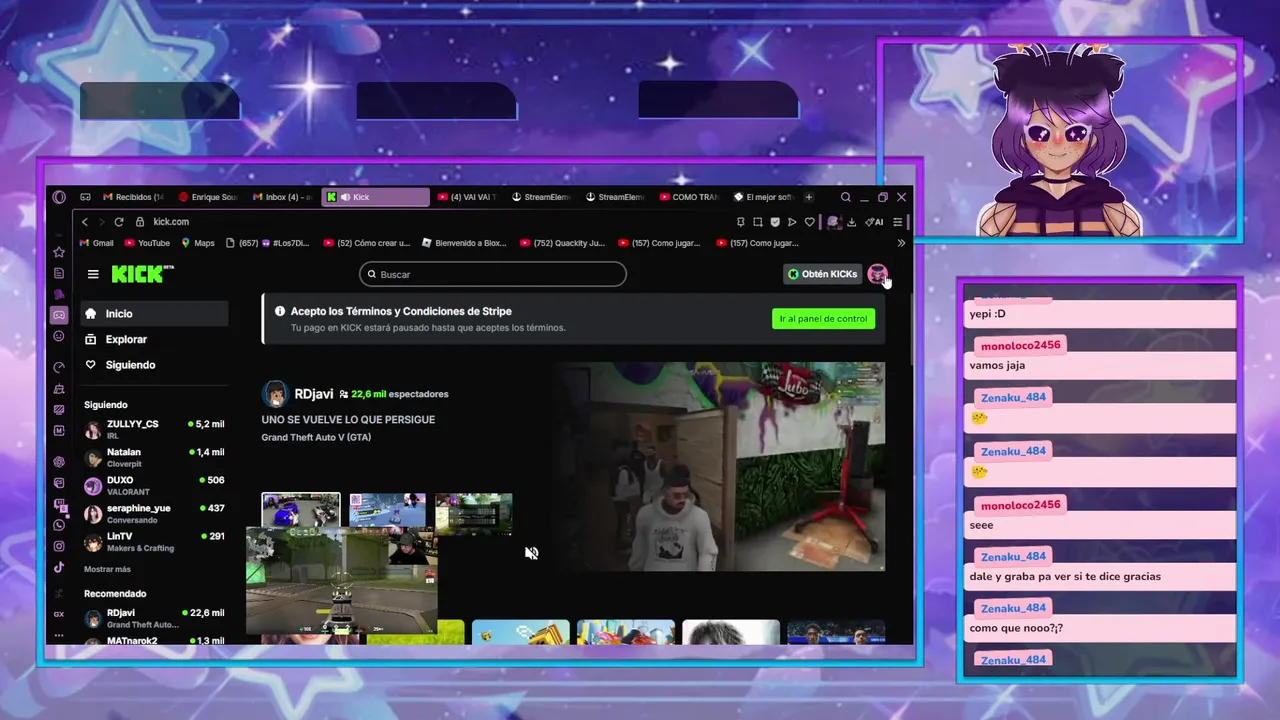Switch to the Inbox (4) tab

[282, 197]
